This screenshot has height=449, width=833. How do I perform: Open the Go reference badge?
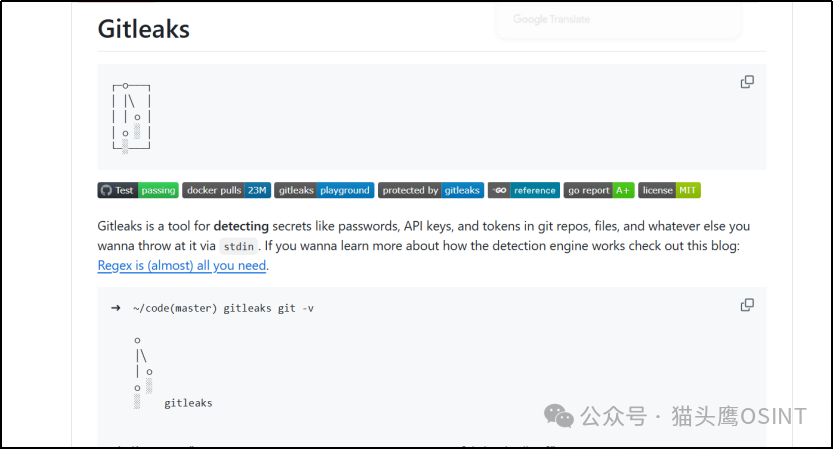[x=524, y=190]
